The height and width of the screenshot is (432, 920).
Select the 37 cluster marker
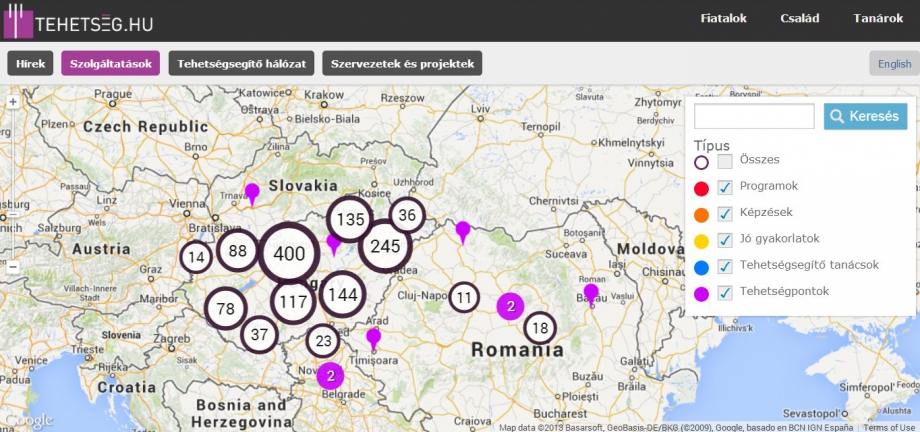pos(259,335)
